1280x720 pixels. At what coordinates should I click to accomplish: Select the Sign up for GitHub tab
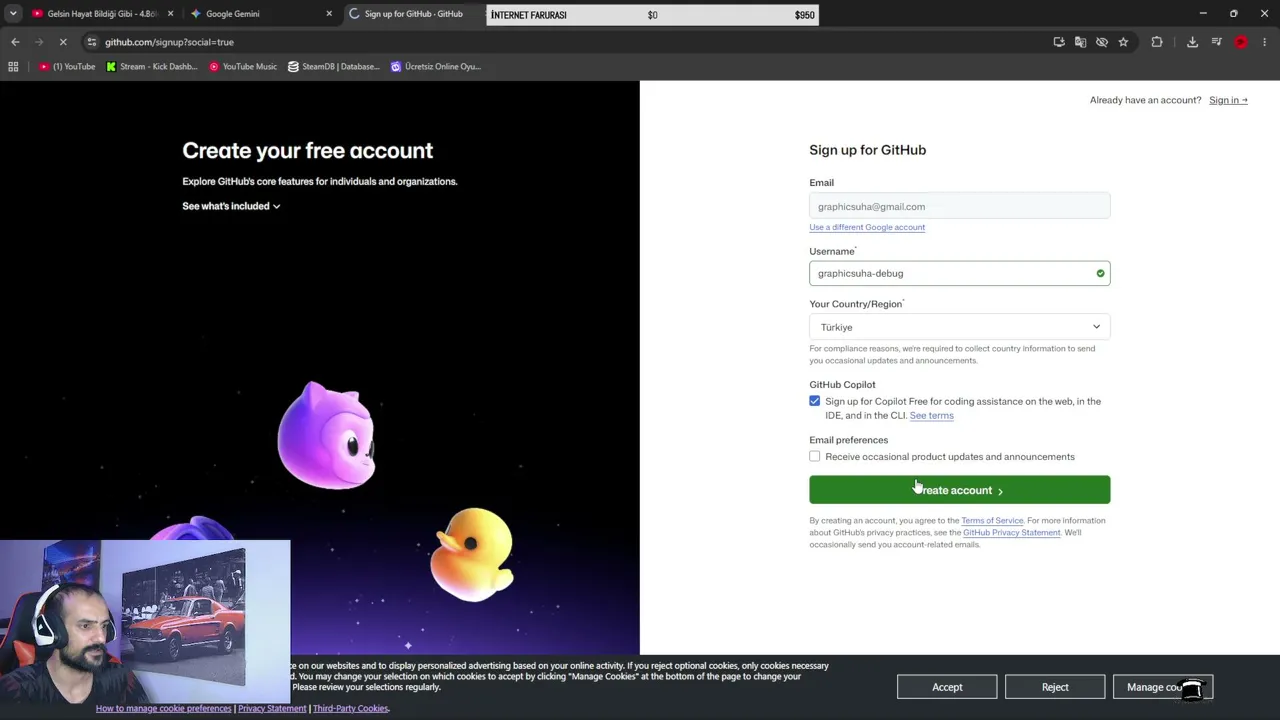pos(413,14)
